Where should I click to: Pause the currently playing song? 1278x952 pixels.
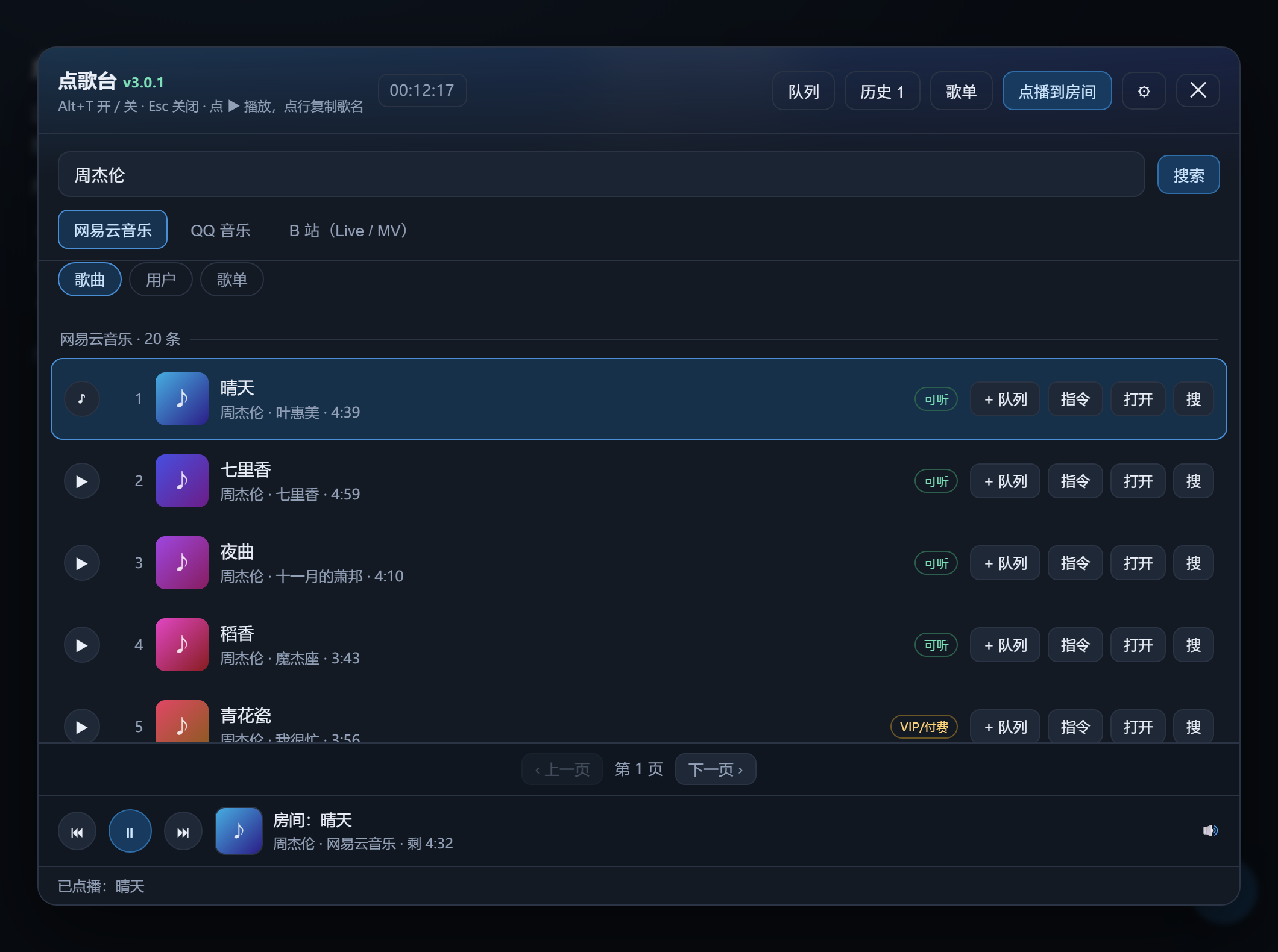[x=130, y=831]
